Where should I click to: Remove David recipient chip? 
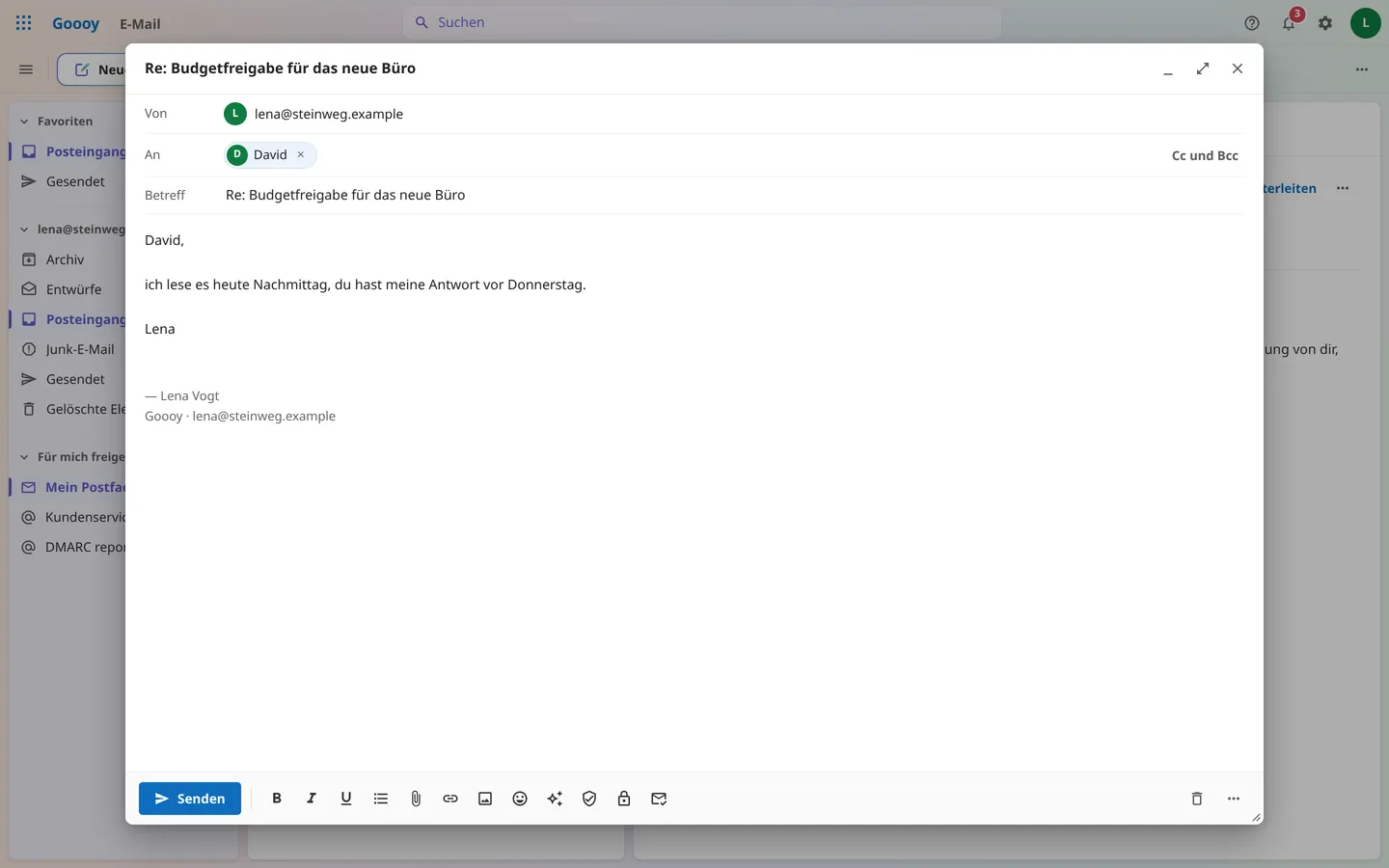[301, 154]
